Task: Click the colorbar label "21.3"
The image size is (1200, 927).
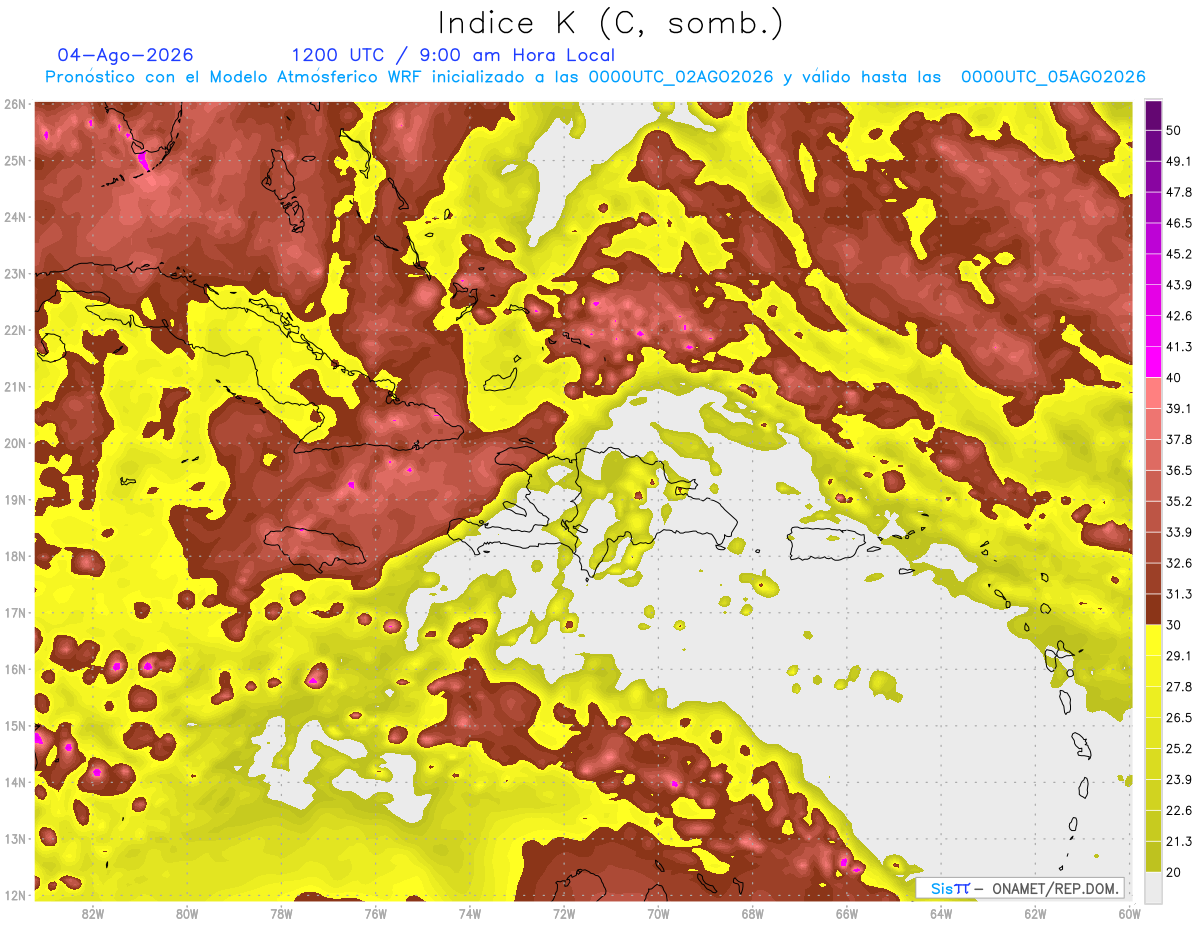Action: (x=1179, y=842)
